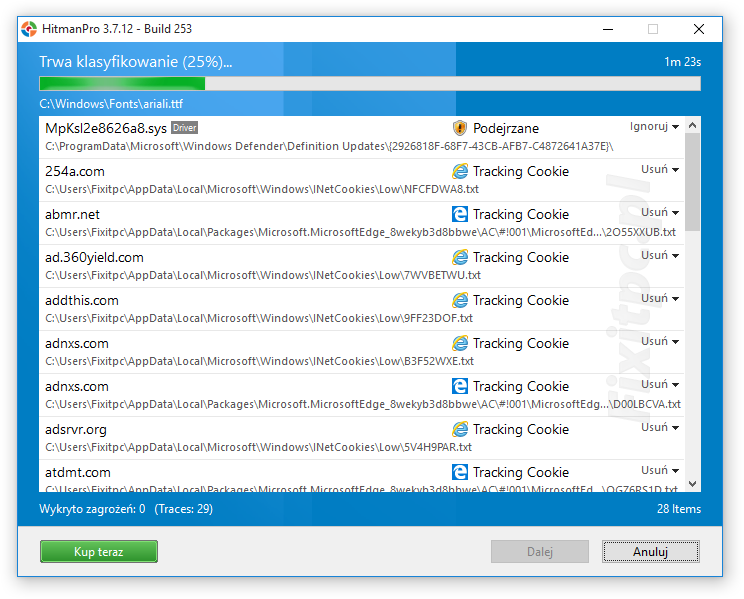Click the green scan progress bar
The image size is (744, 599).
point(370,84)
